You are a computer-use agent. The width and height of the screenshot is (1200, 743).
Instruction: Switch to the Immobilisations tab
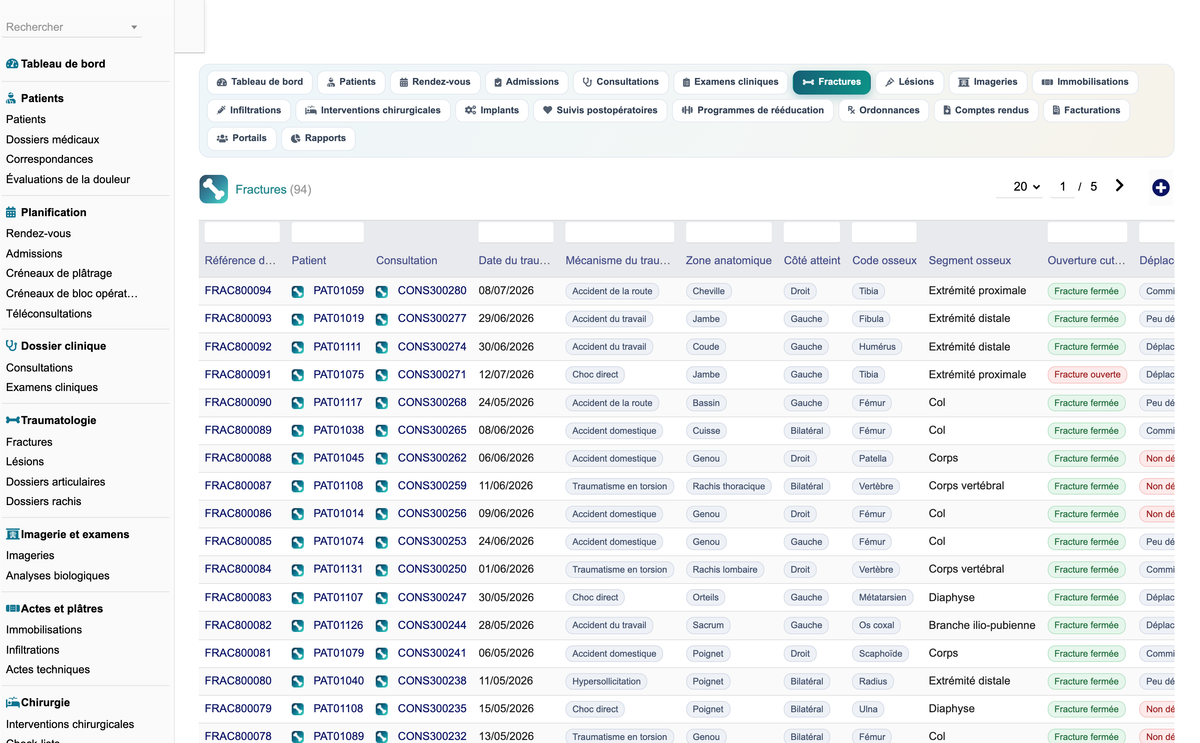coord(1085,82)
